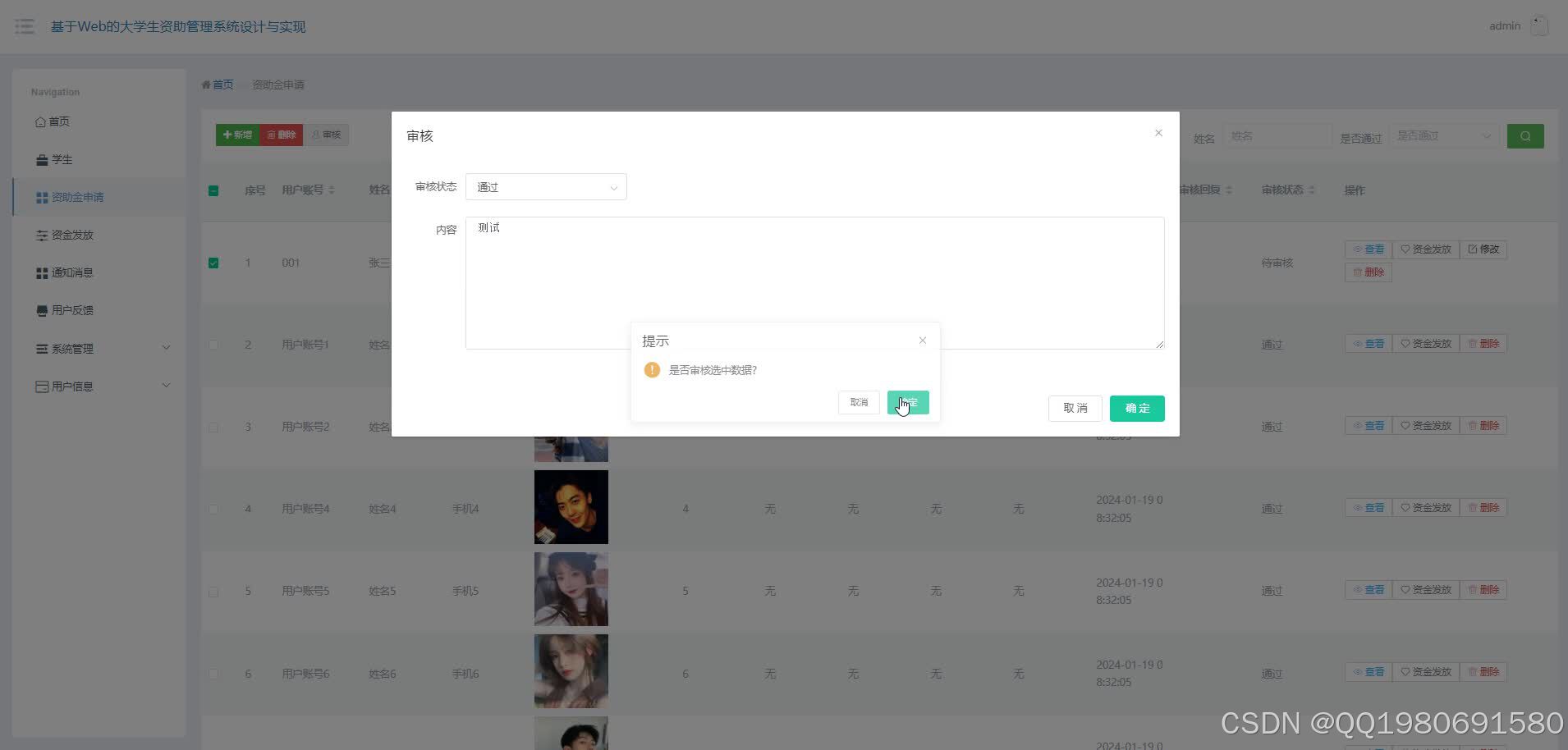This screenshot has height=750, width=1568.
Task: Click 修改 for row 001
Action: (x=1483, y=249)
